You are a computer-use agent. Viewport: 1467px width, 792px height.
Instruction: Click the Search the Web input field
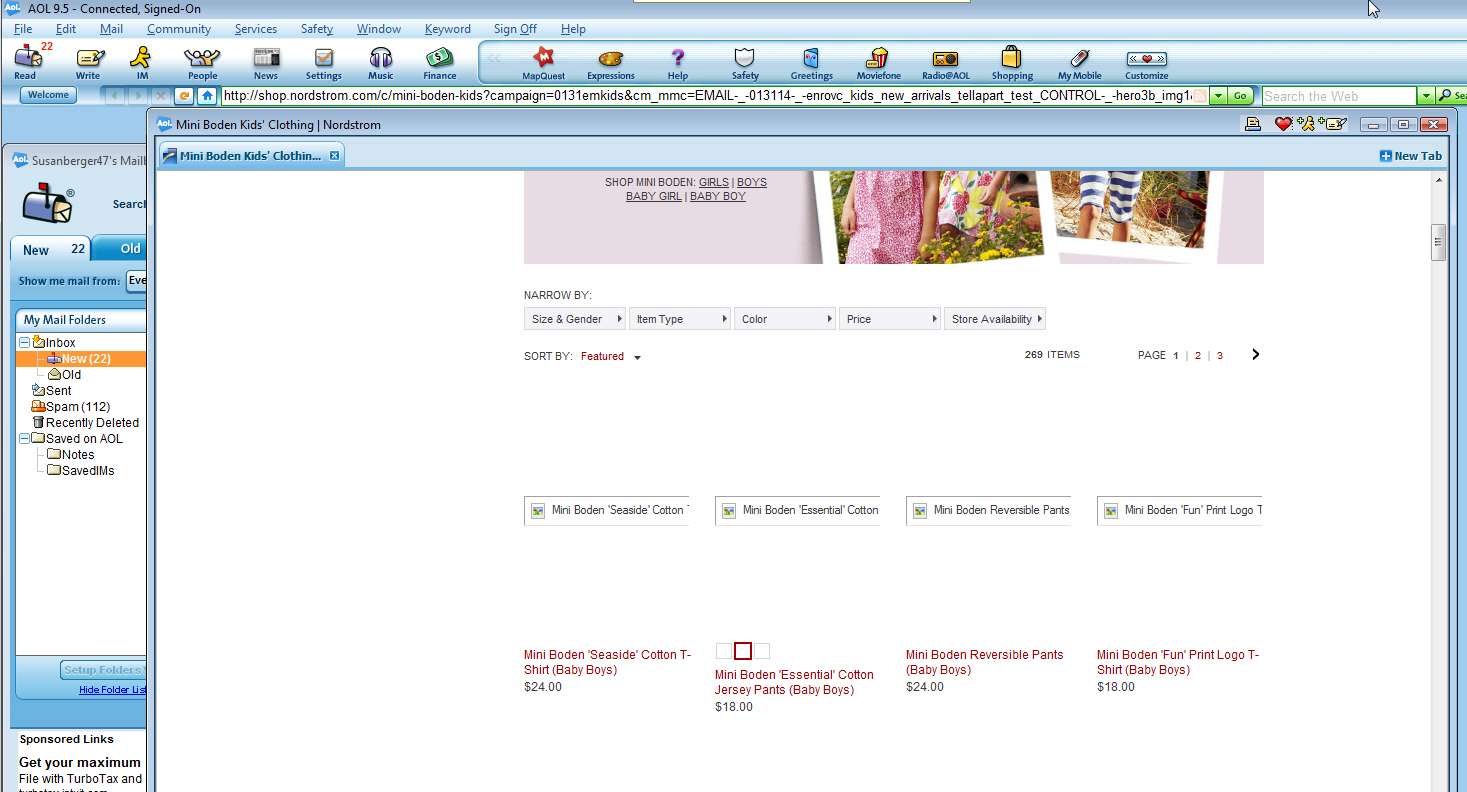click(x=1339, y=96)
